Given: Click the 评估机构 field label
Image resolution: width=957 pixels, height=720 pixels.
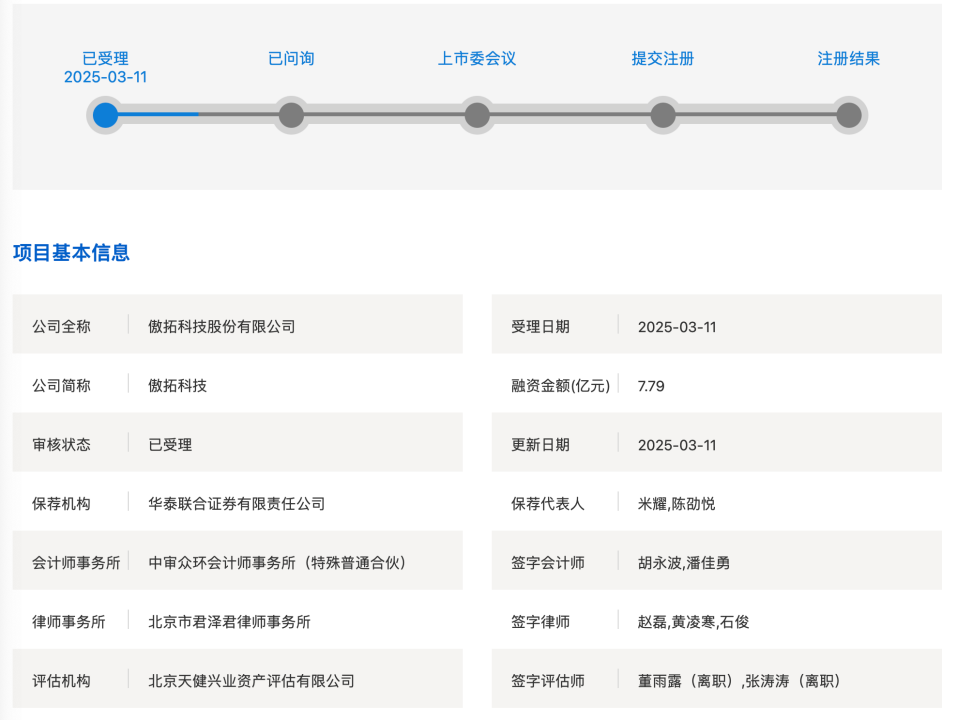Looking at the screenshot, I should pos(61,681).
